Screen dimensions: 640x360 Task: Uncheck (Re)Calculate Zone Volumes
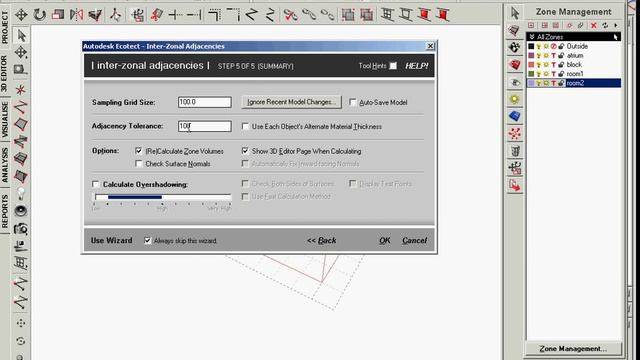(139, 151)
